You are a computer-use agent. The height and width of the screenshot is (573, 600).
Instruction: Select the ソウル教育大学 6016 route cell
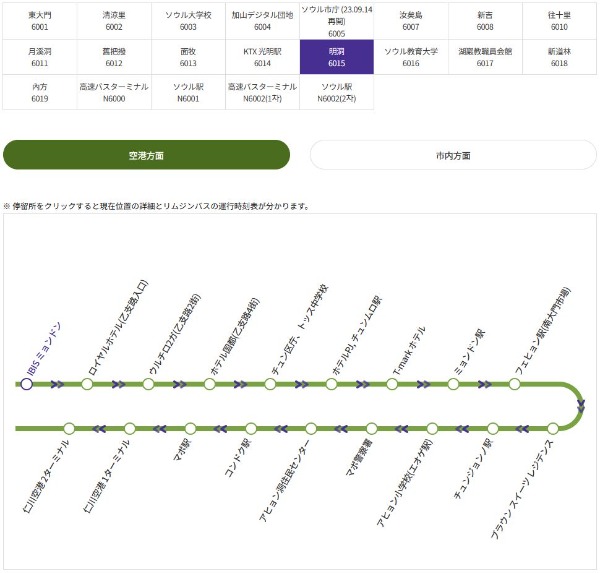pyautogui.click(x=411, y=56)
